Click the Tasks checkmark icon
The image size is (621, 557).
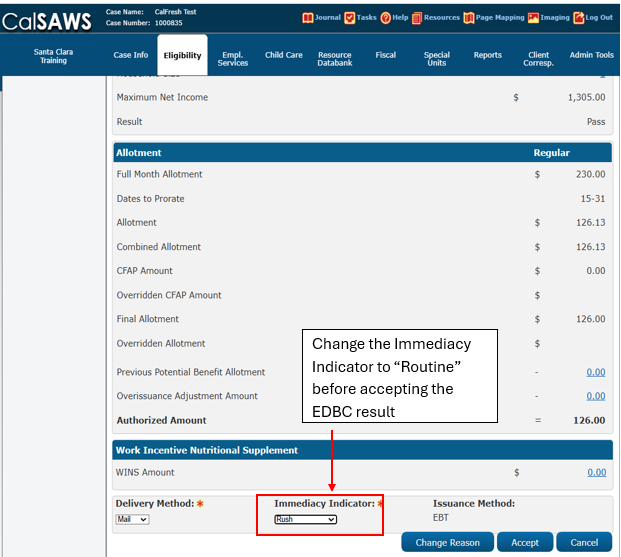click(349, 17)
